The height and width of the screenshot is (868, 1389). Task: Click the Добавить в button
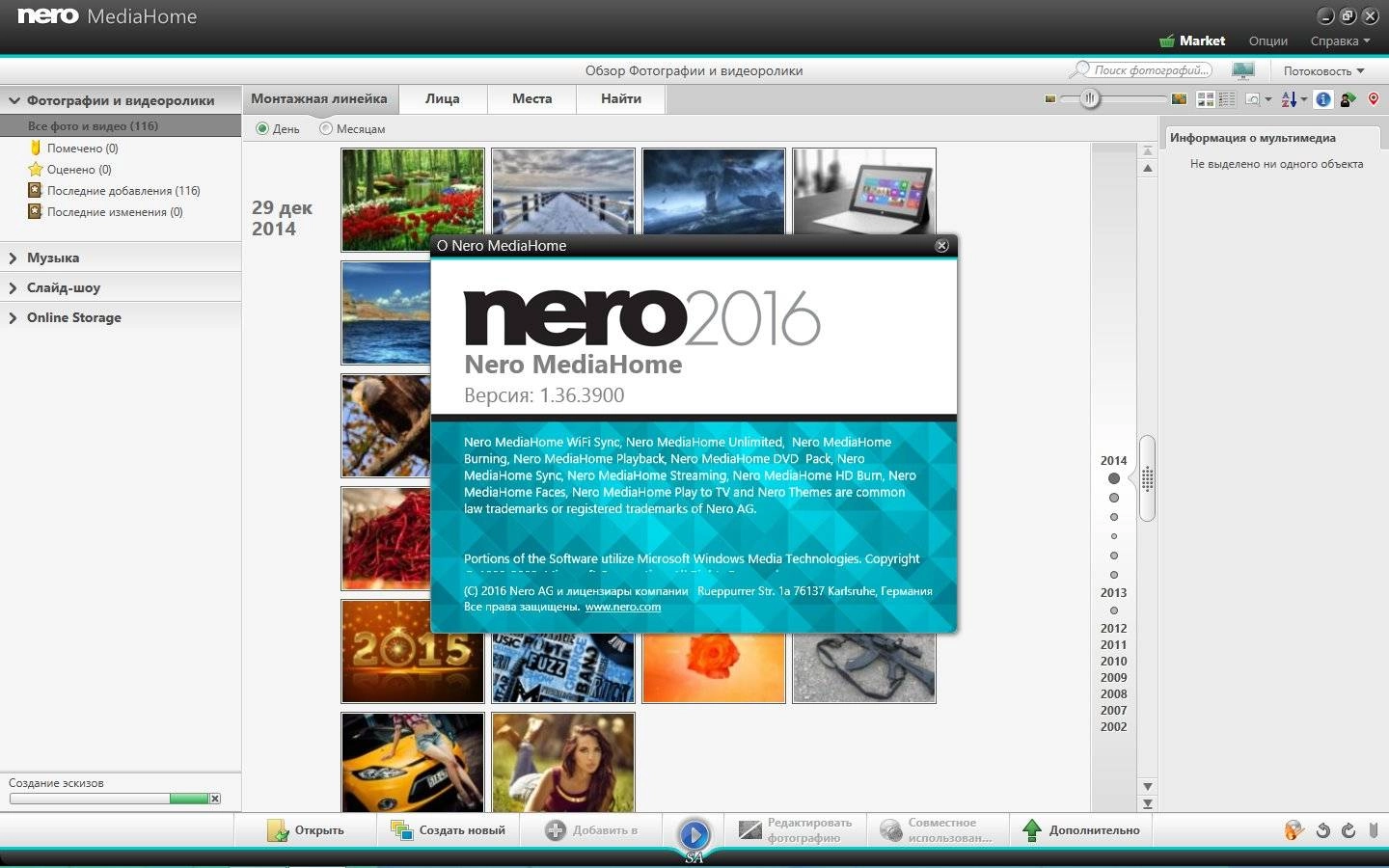pyautogui.click(x=591, y=829)
